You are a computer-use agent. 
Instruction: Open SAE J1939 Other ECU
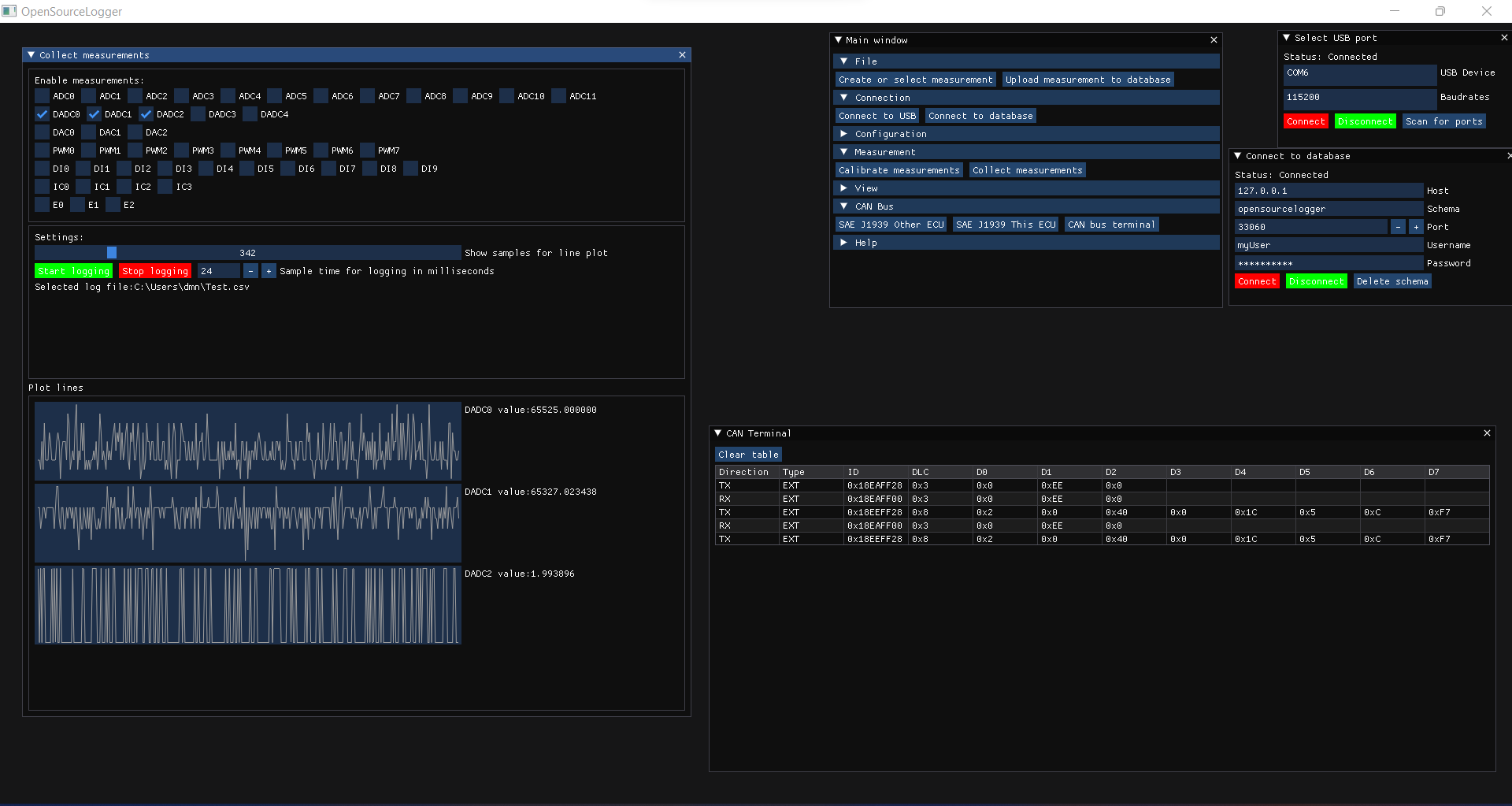[x=891, y=225]
